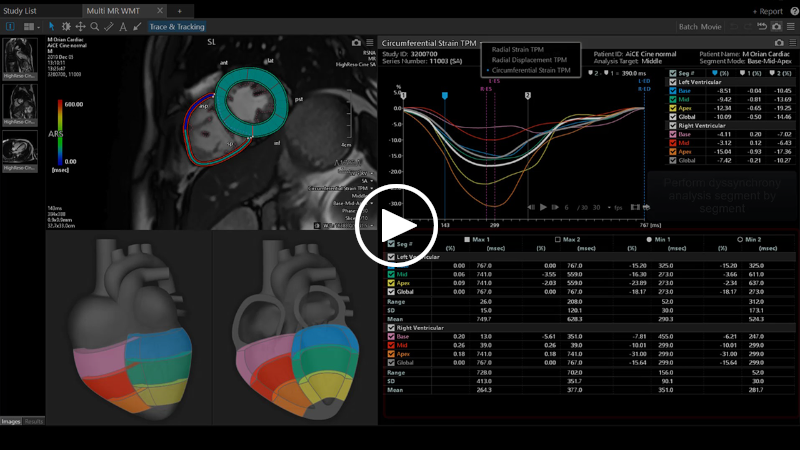Toggle Right Ventricular checkbox in lower table
This screenshot has width=800, height=450.
click(391, 328)
